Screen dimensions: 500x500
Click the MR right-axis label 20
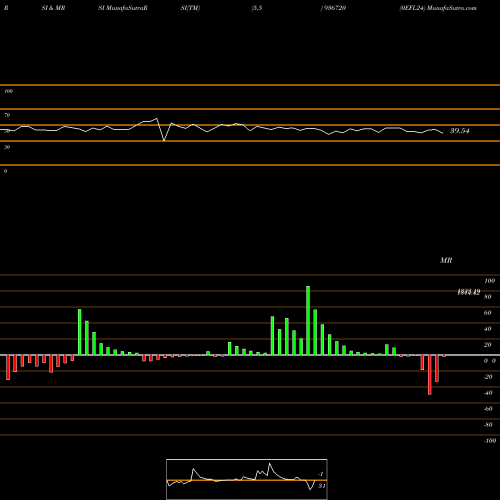pos(488,345)
